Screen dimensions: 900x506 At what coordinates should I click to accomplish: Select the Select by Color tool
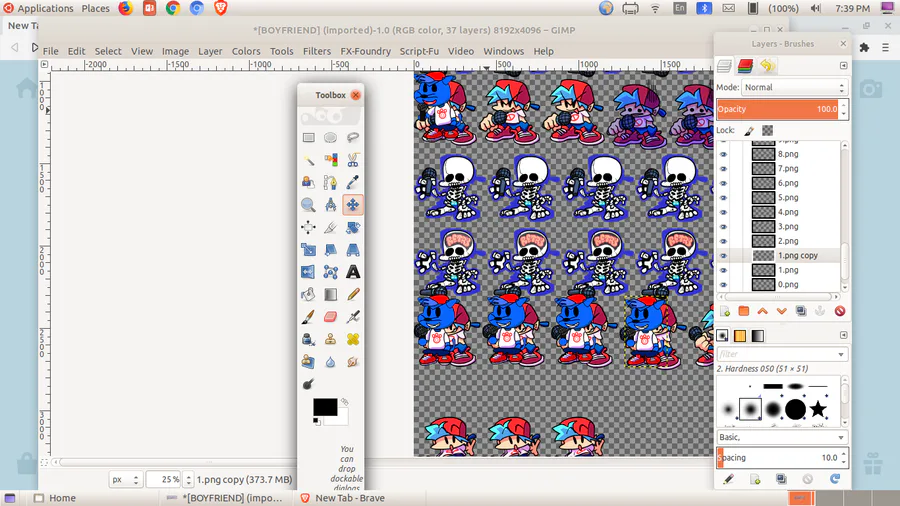(330, 160)
